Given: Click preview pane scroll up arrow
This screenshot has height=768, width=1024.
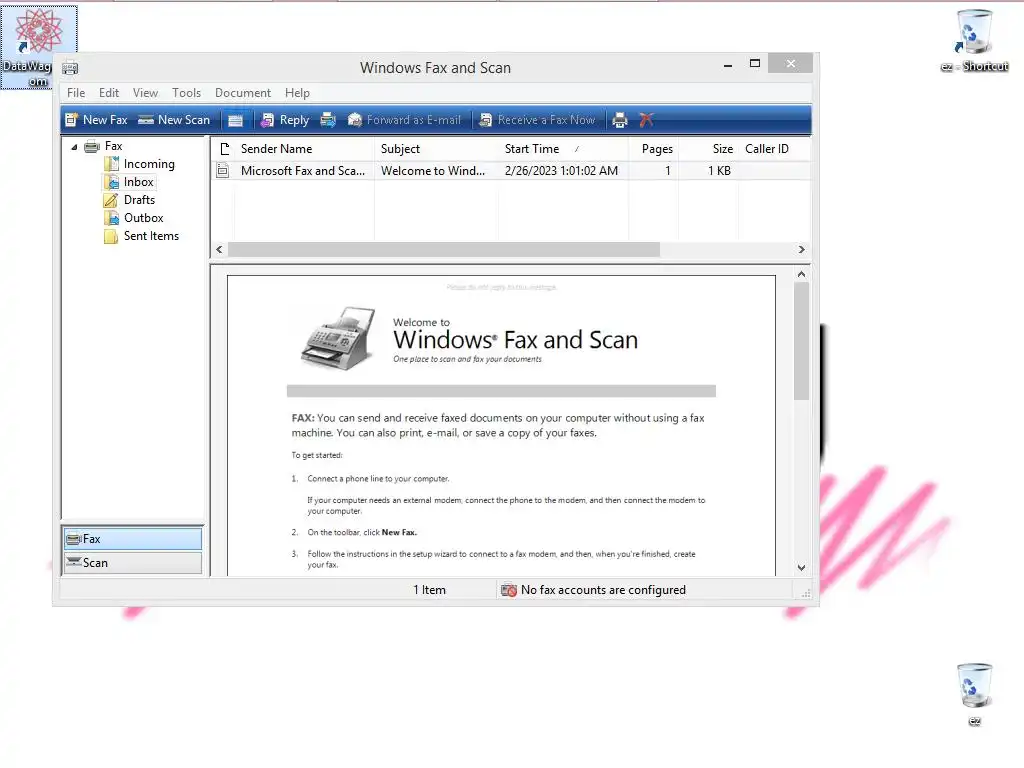Looking at the screenshot, I should (801, 274).
